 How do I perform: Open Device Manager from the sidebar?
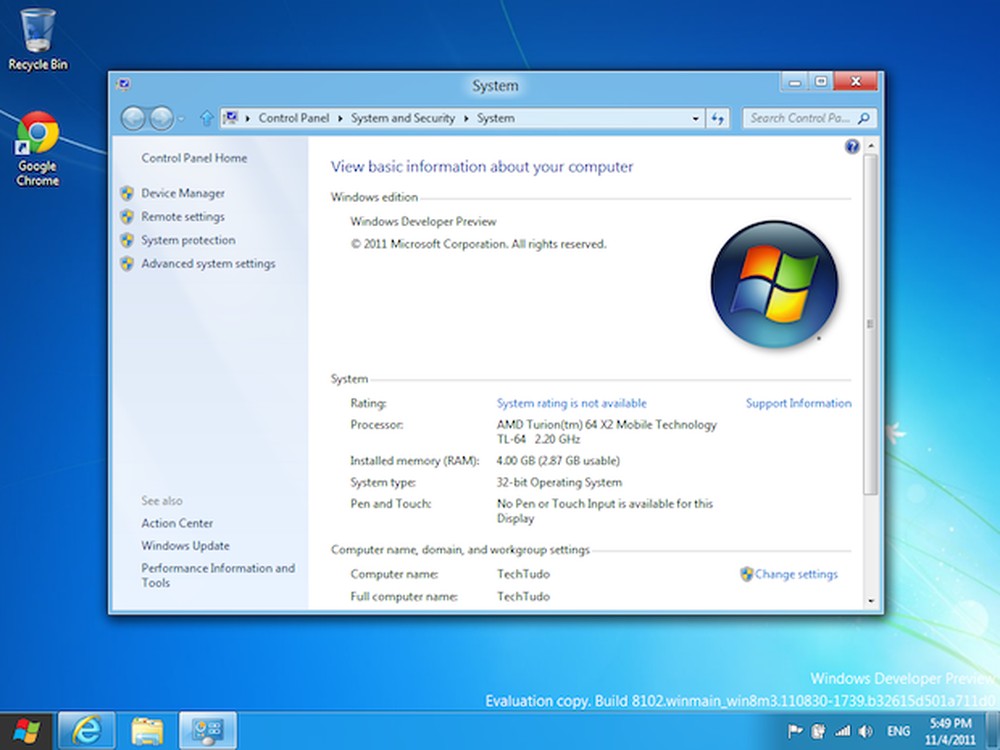[184, 193]
